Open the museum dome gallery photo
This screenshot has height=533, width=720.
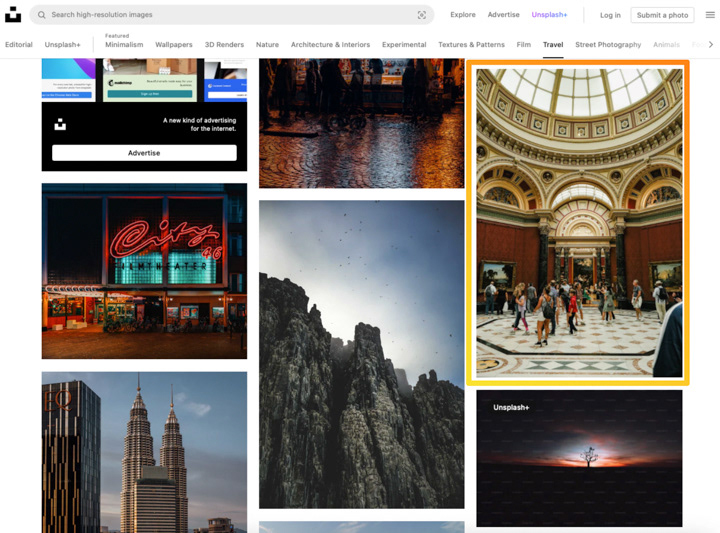[x=579, y=223]
